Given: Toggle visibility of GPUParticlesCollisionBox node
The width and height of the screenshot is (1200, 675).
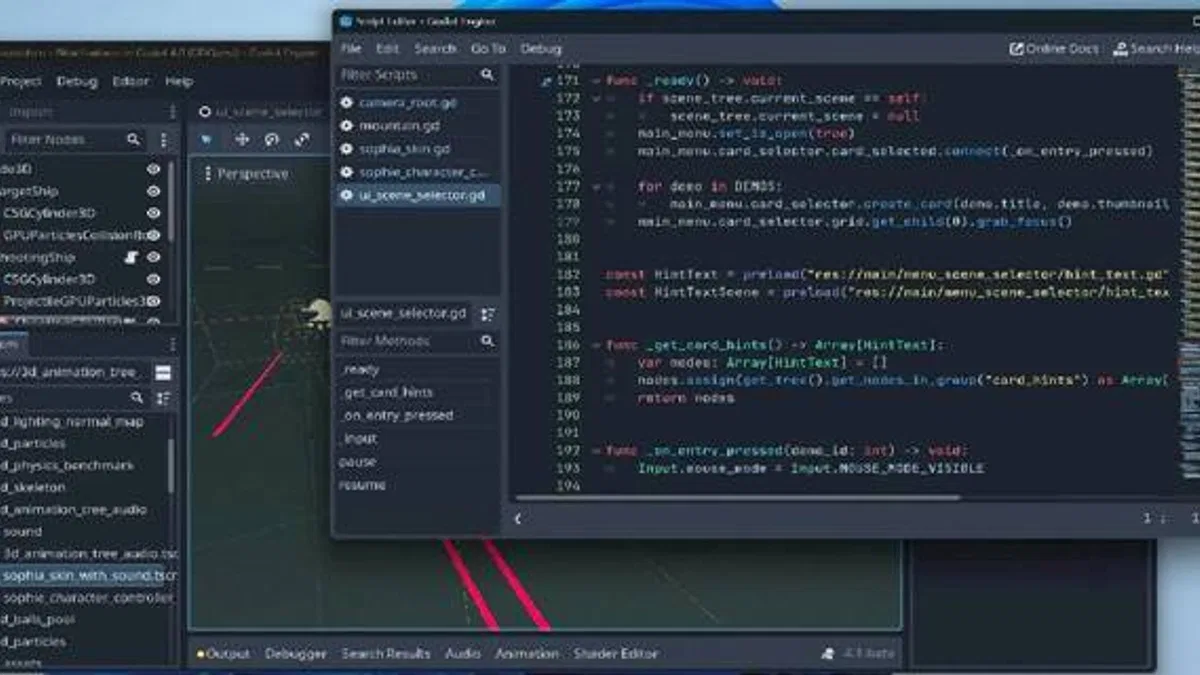Looking at the screenshot, I should 153,235.
